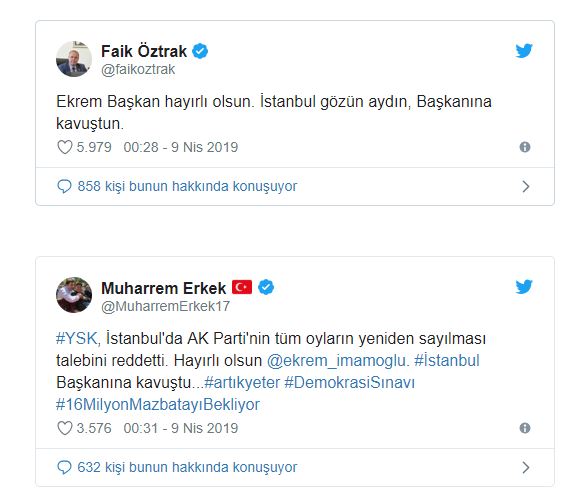Follow the #16MilyonMazbatayıBekliyor hashtag
This screenshot has width=570, height=499.
click(x=158, y=405)
